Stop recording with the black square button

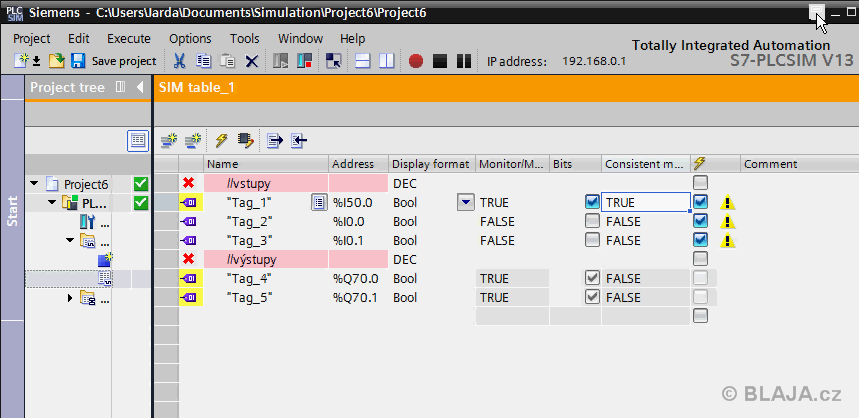click(440, 61)
